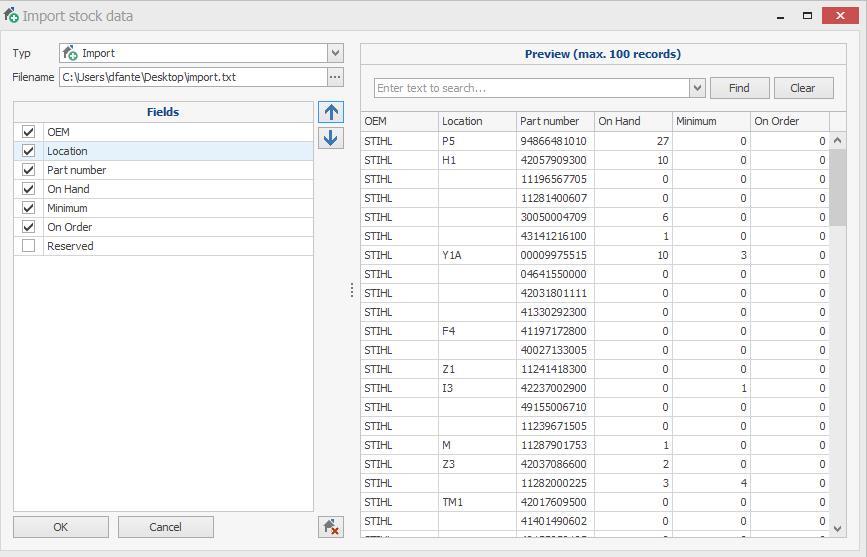
Task: Sort by the Location column header
Action: [x=478, y=121]
